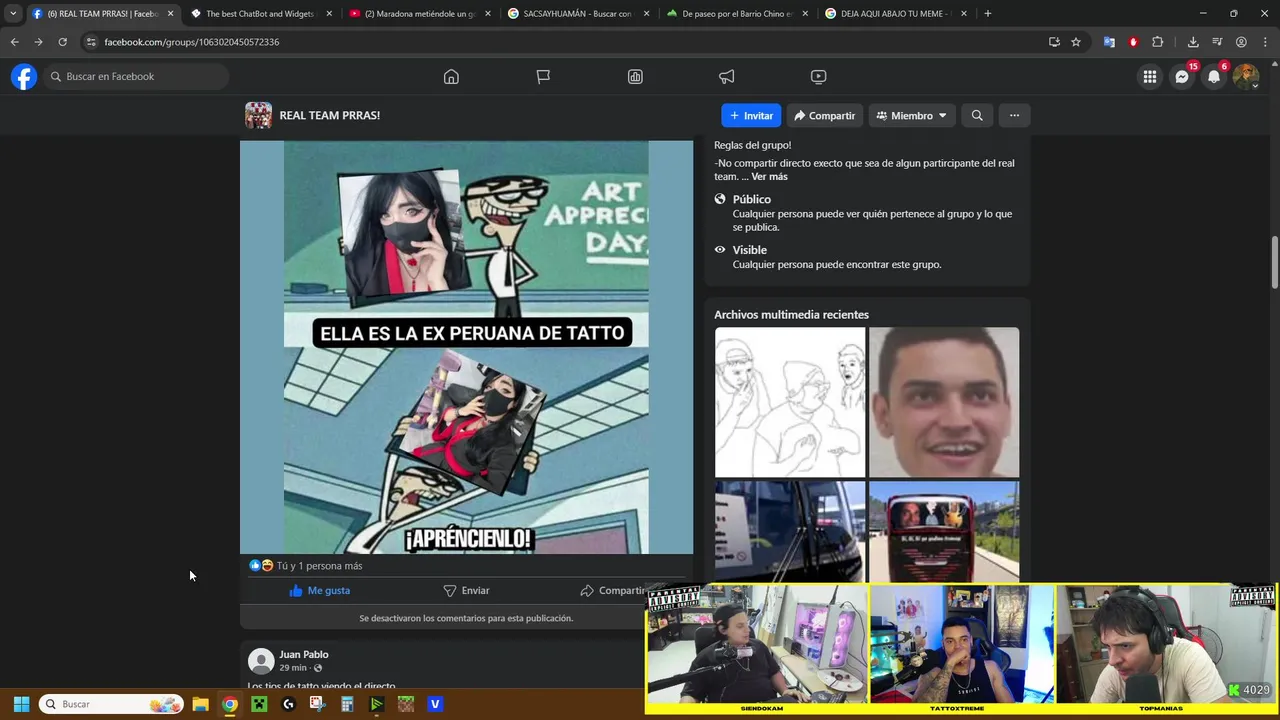Screen dimensions: 1280x720
Task: Click the page vertical scrollbar thumb
Action: (x=1274, y=263)
